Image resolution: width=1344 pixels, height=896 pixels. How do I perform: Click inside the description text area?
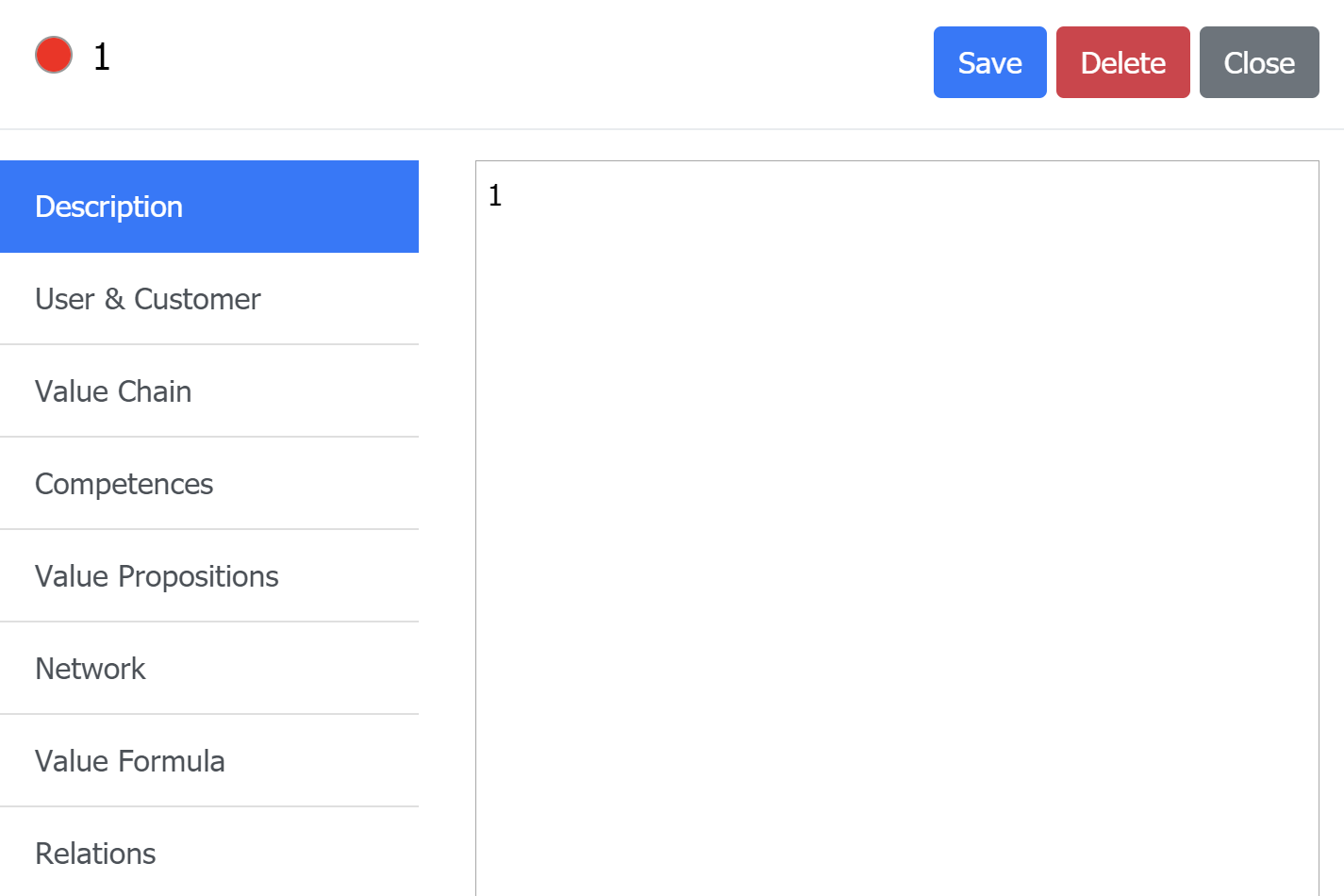(897, 528)
